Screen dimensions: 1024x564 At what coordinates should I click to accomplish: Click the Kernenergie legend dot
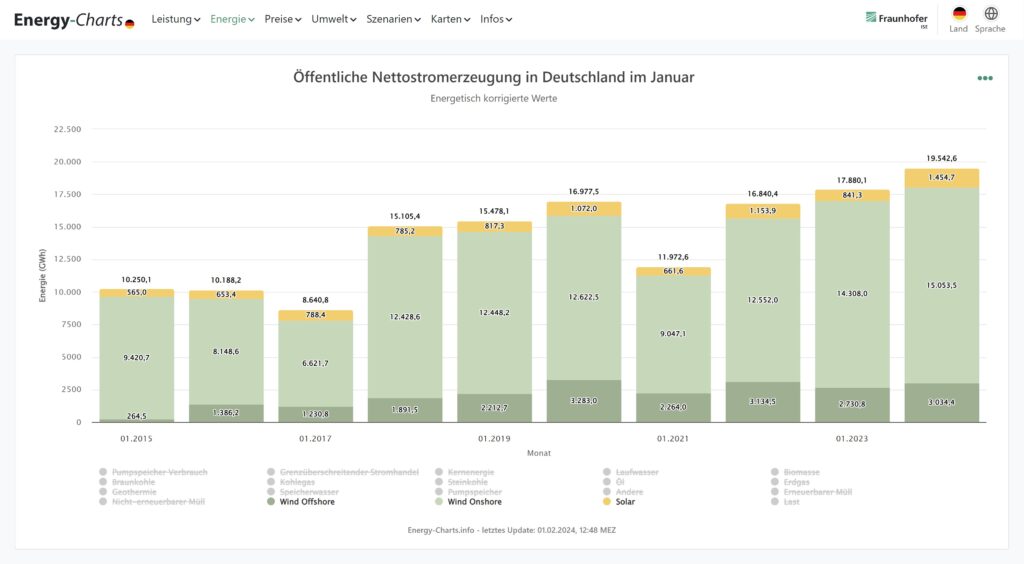(x=439, y=472)
